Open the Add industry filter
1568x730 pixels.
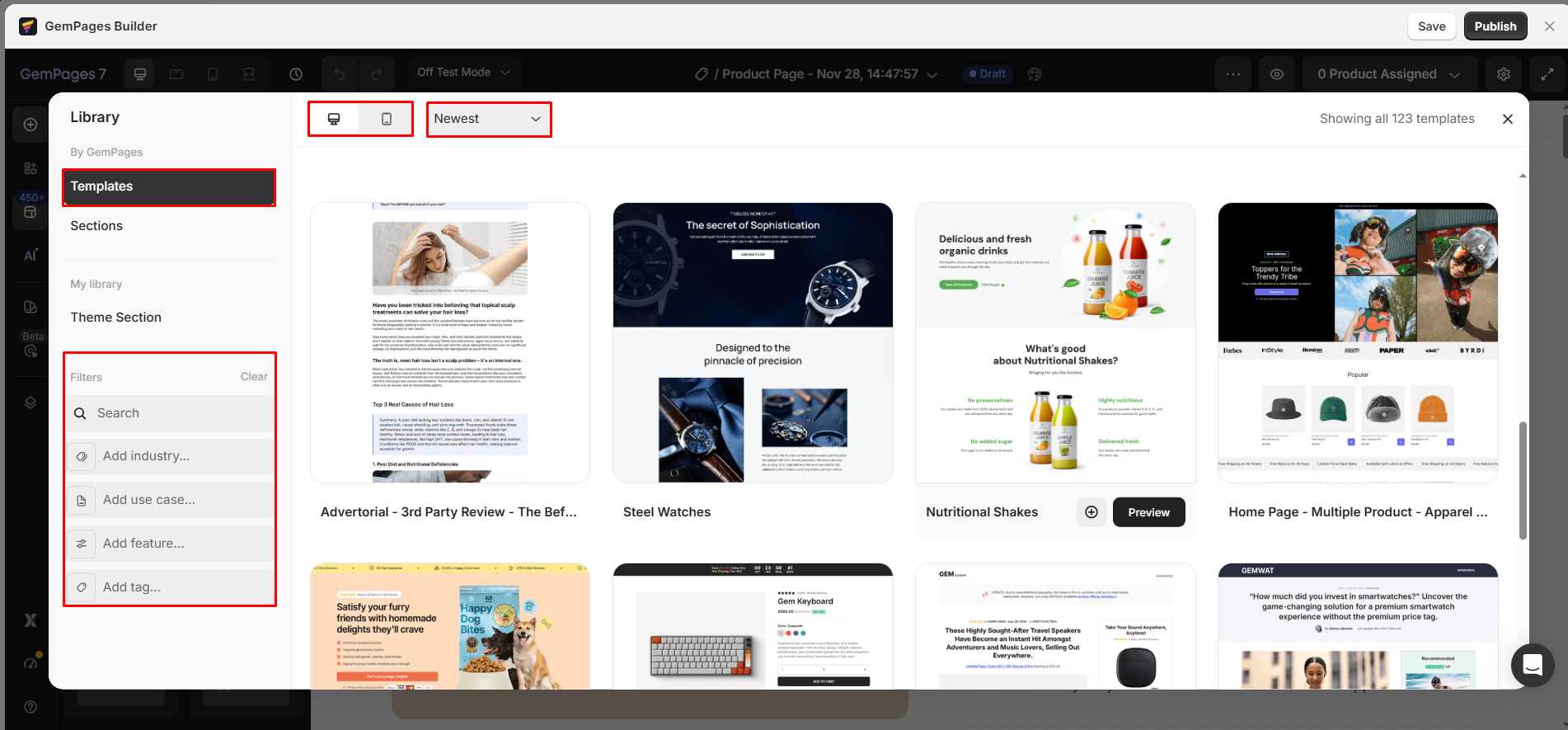tap(170, 456)
